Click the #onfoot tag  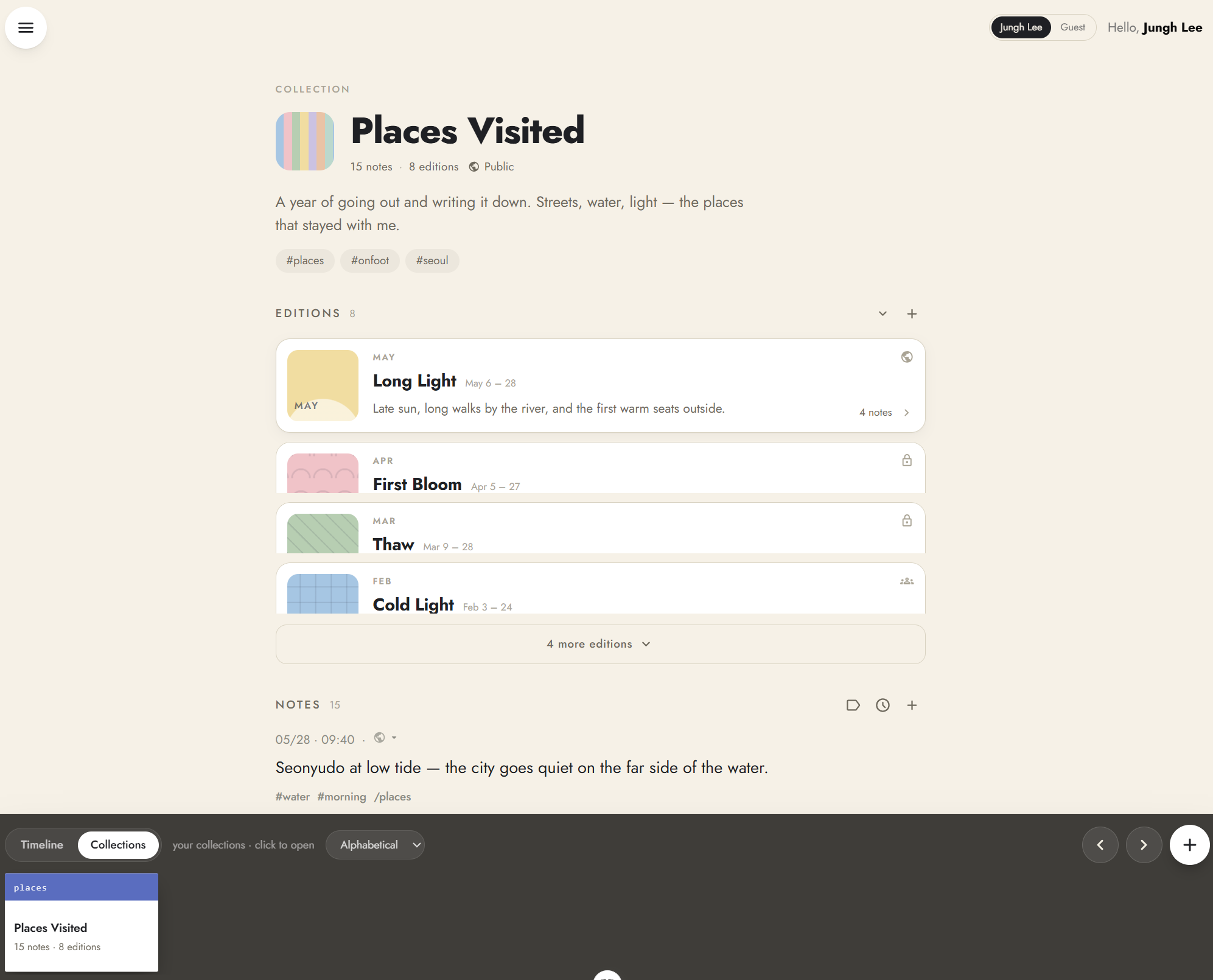[370, 261]
